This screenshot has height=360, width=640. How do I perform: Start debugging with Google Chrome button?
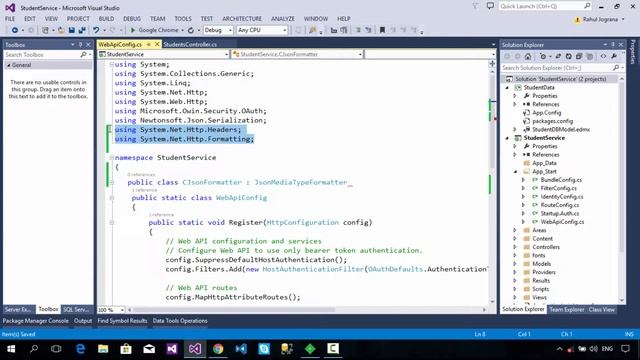click(x=154, y=30)
